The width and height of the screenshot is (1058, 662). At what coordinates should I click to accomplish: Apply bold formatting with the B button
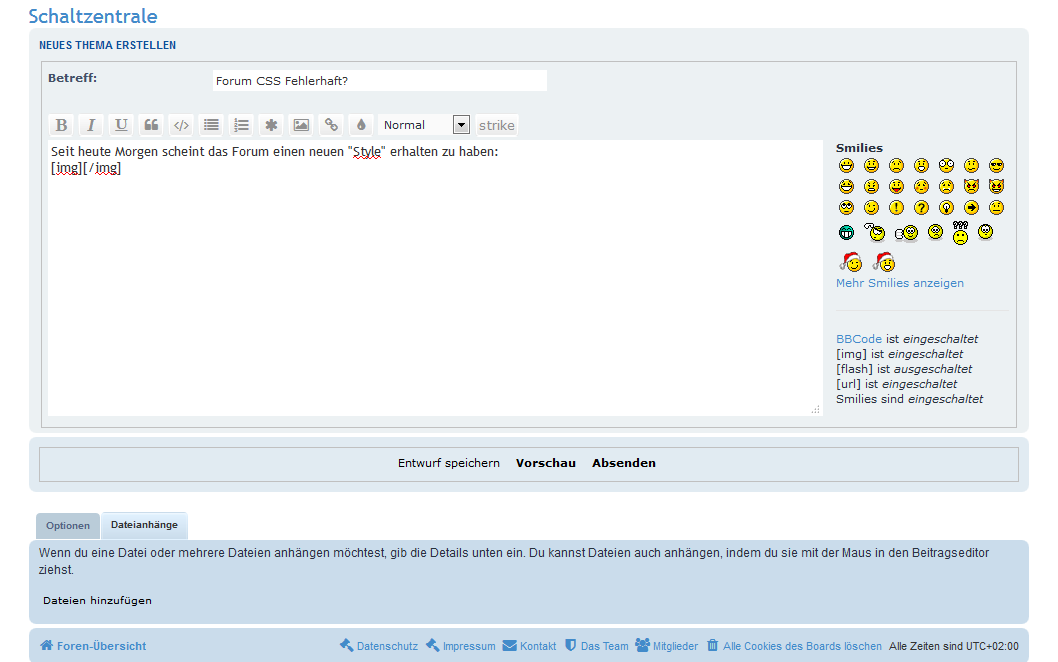61,125
